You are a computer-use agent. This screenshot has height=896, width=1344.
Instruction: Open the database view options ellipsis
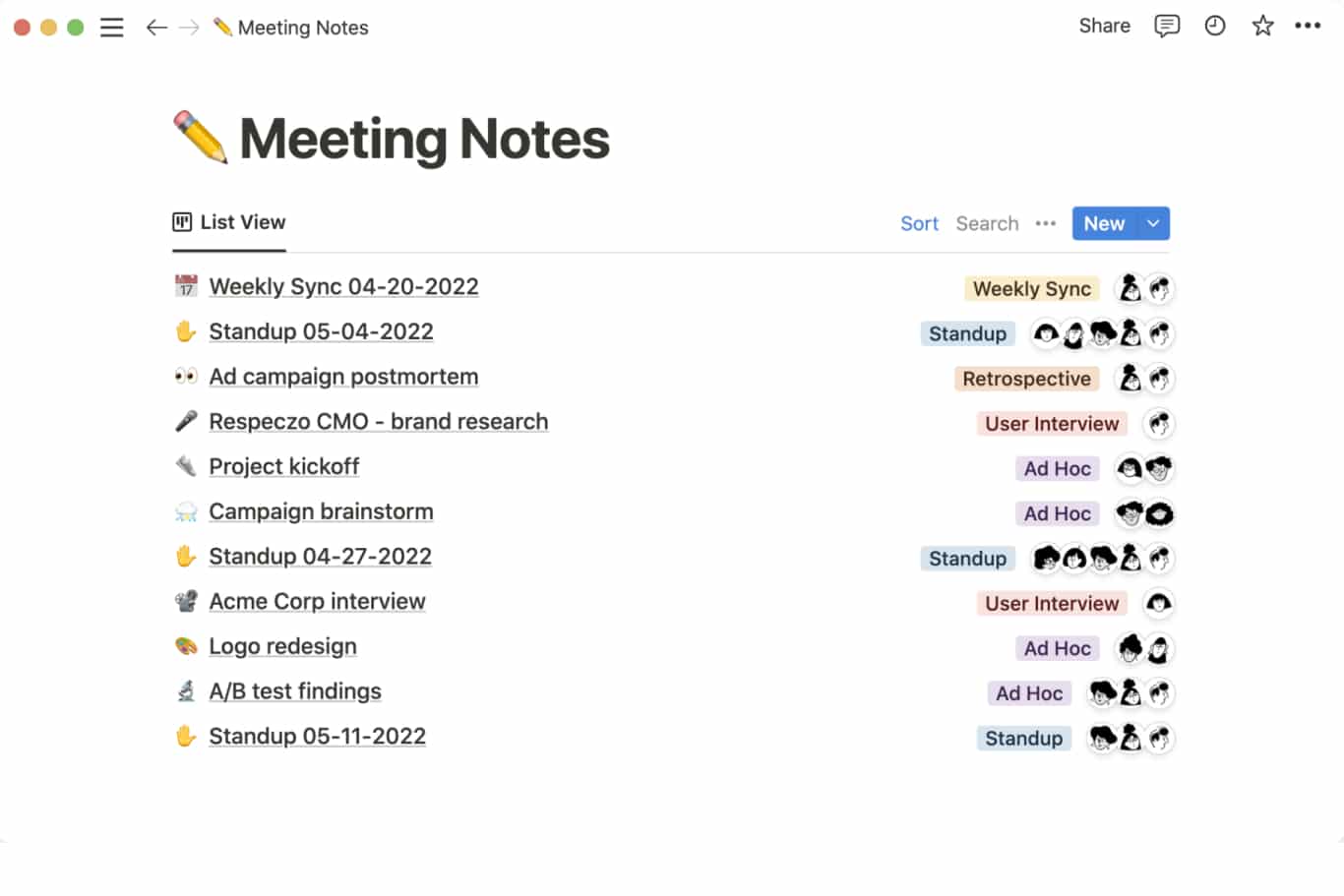1045,223
